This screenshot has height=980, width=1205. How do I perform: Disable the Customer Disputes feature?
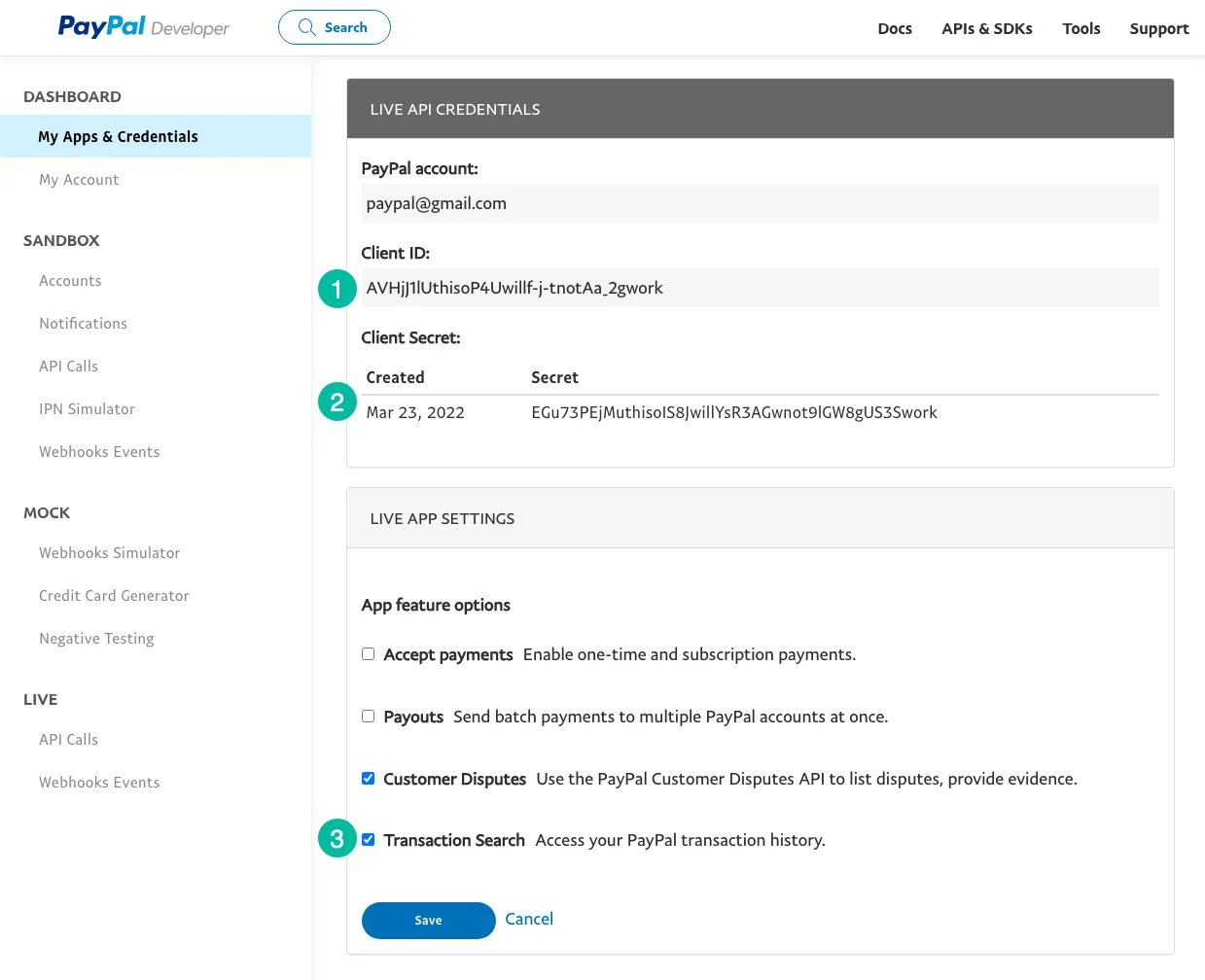click(x=368, y=778)
